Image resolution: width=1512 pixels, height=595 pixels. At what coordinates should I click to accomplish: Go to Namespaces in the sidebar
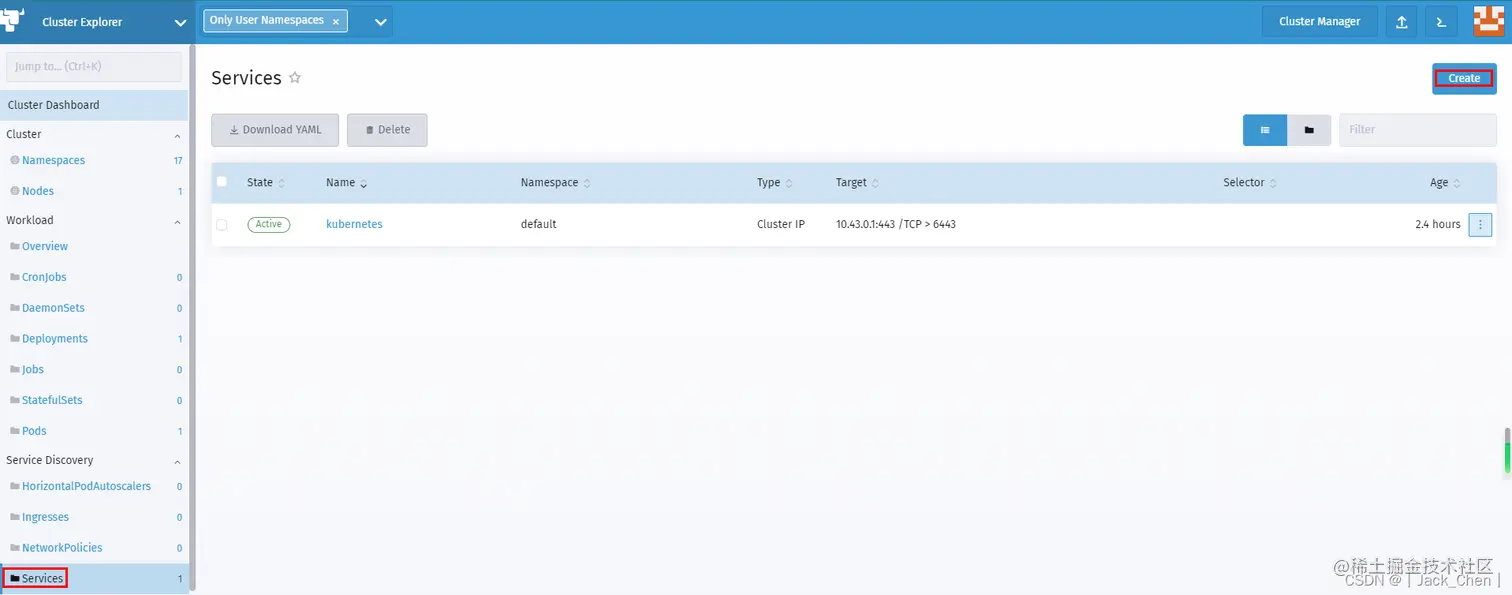[54, 160]
